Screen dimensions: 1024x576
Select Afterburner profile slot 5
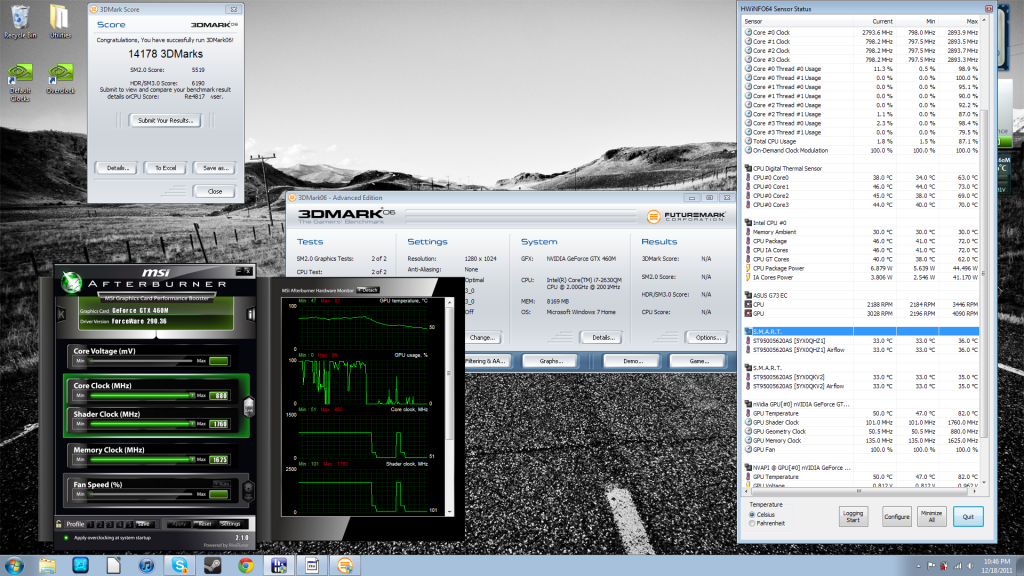(129, 524)
